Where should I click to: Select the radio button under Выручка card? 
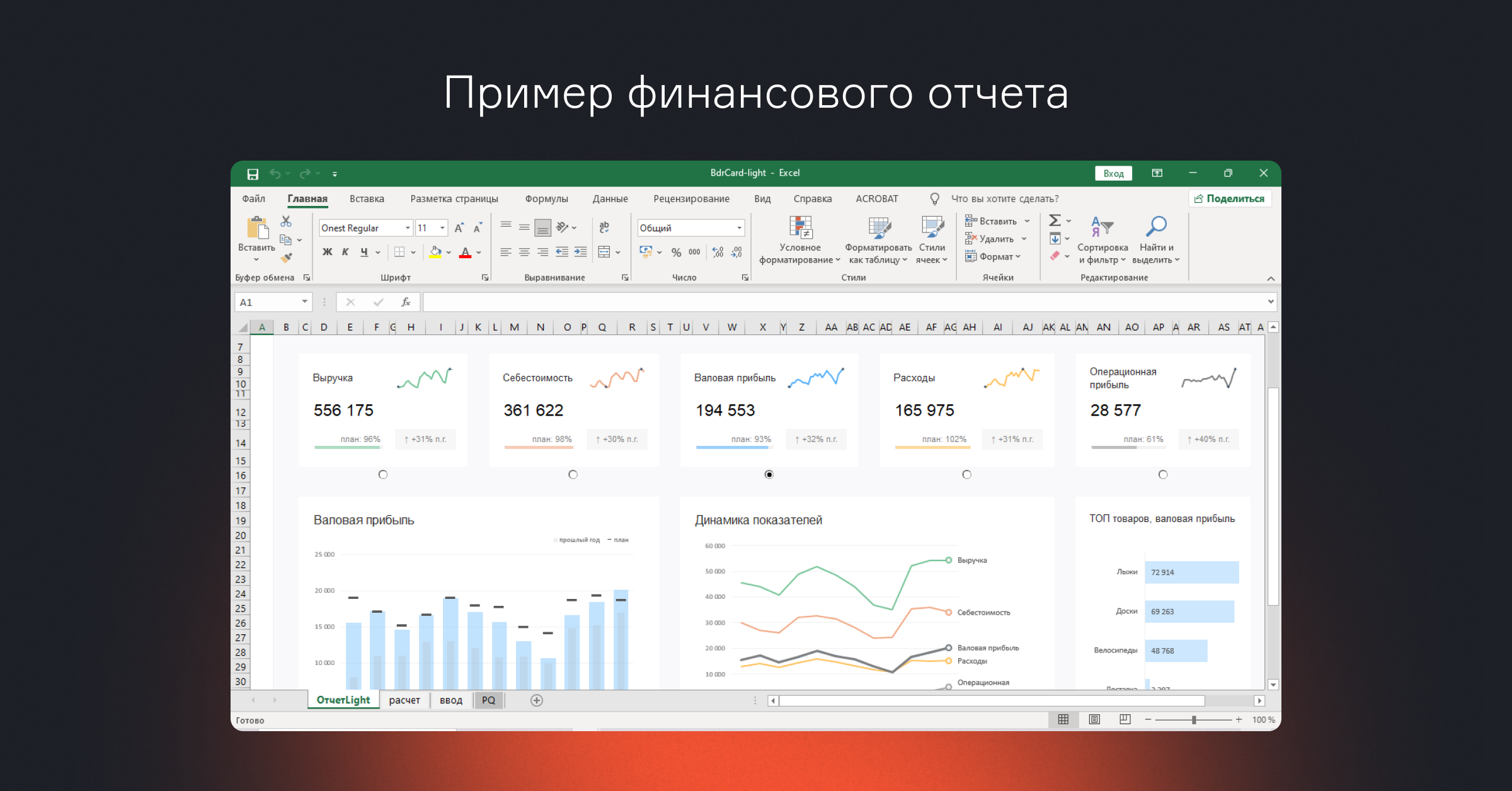point(383,474)
